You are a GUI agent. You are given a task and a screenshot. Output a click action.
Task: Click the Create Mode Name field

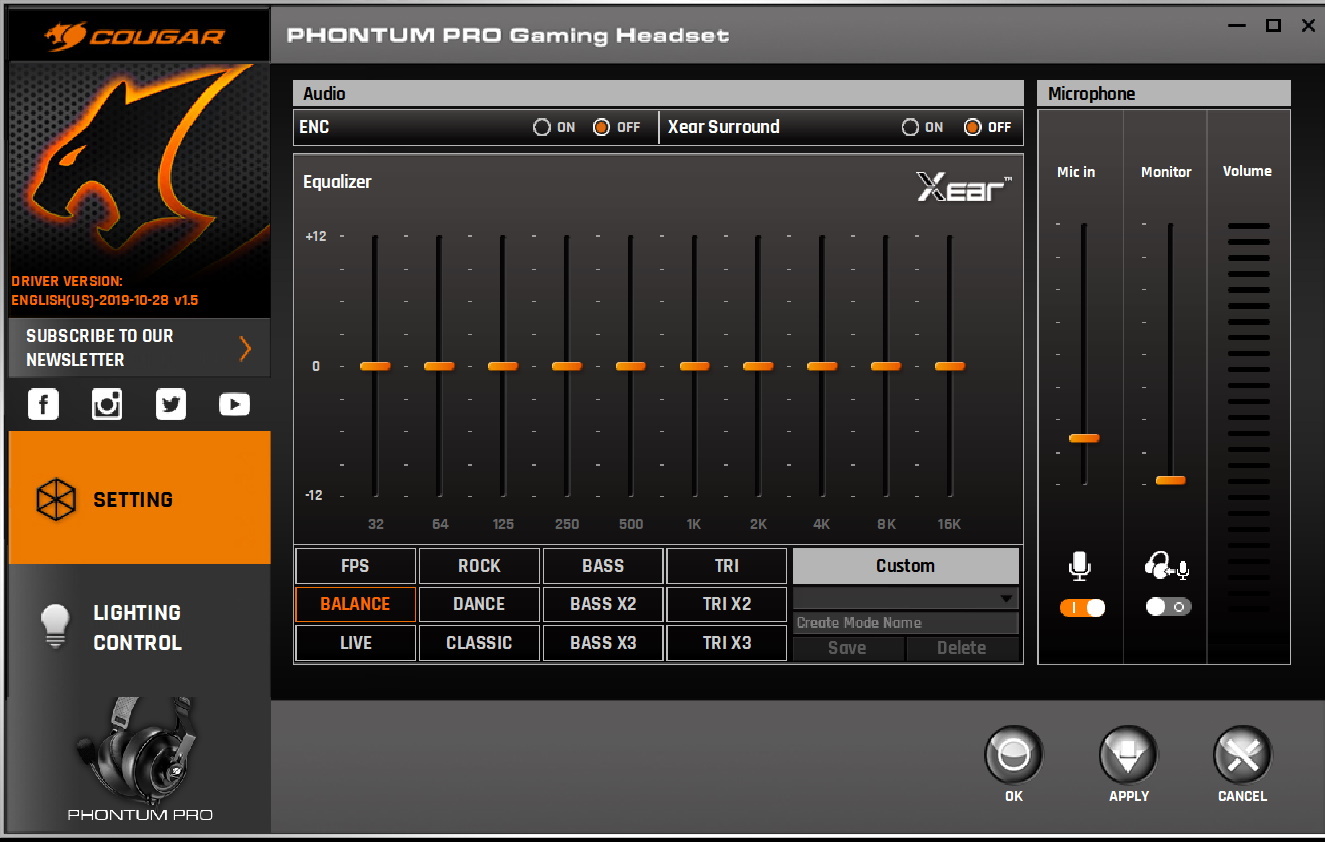(x=904, y=623)
